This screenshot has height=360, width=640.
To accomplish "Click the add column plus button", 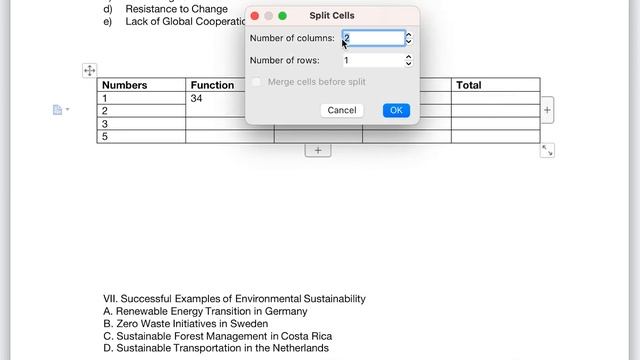I will 547,110.
